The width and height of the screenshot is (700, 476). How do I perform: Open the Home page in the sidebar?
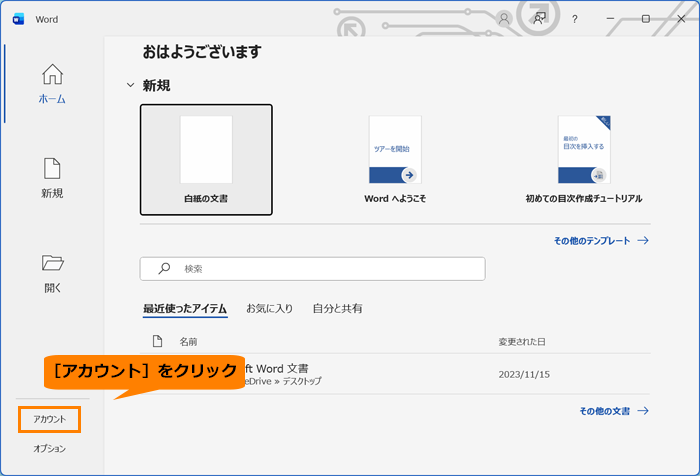tap(52, 84)
